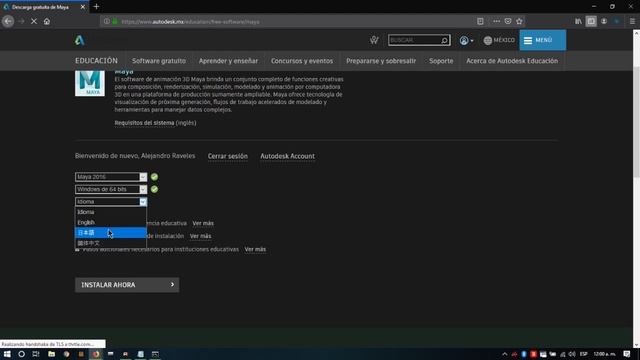This screenshot has width=640, height=360.
Task: Click the ESP input language indicator
Action: 584,354
